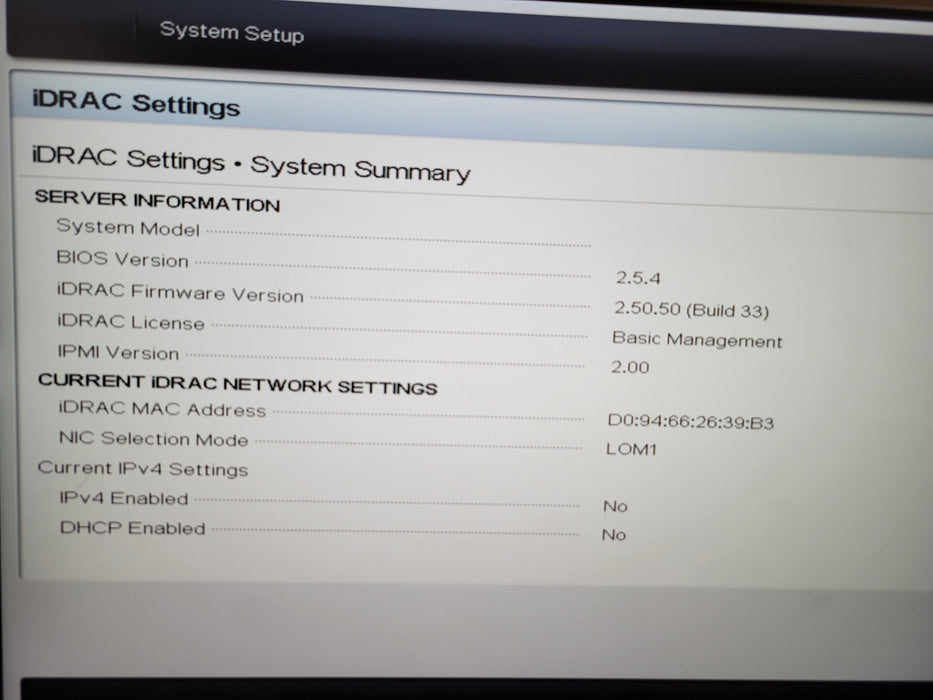Click the iDRAC Settings System Summary breadcrumb
Image resolution: width=933 pixels, height=700 pixels.
[x=251, y=165]
